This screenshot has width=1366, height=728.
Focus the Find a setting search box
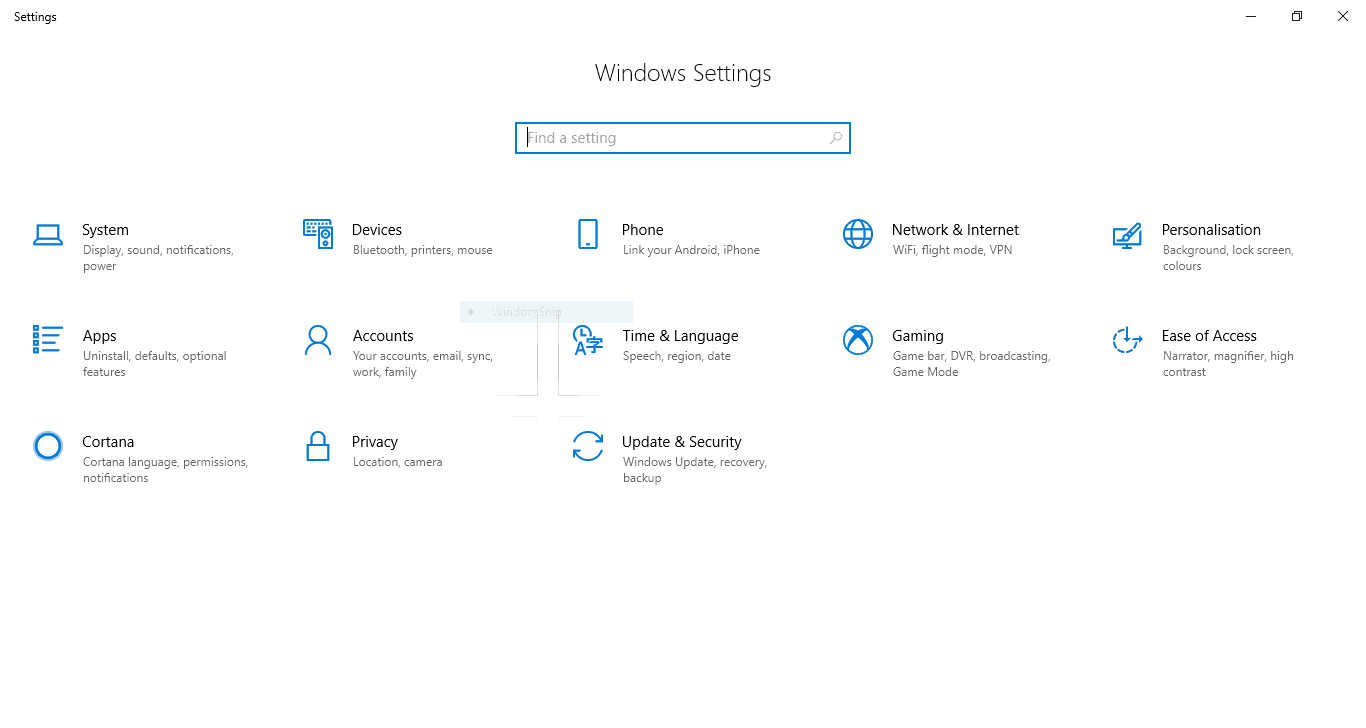click(x=683, y=138)
